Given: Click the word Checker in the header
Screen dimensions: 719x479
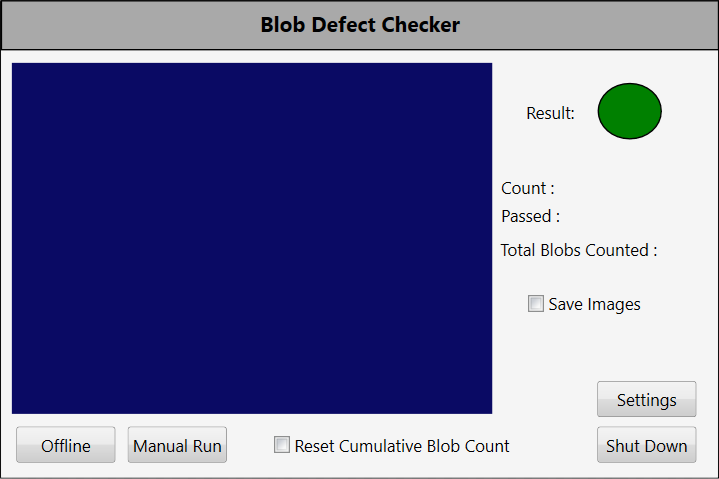Looking at the screenshot, I should pos(421,25).
